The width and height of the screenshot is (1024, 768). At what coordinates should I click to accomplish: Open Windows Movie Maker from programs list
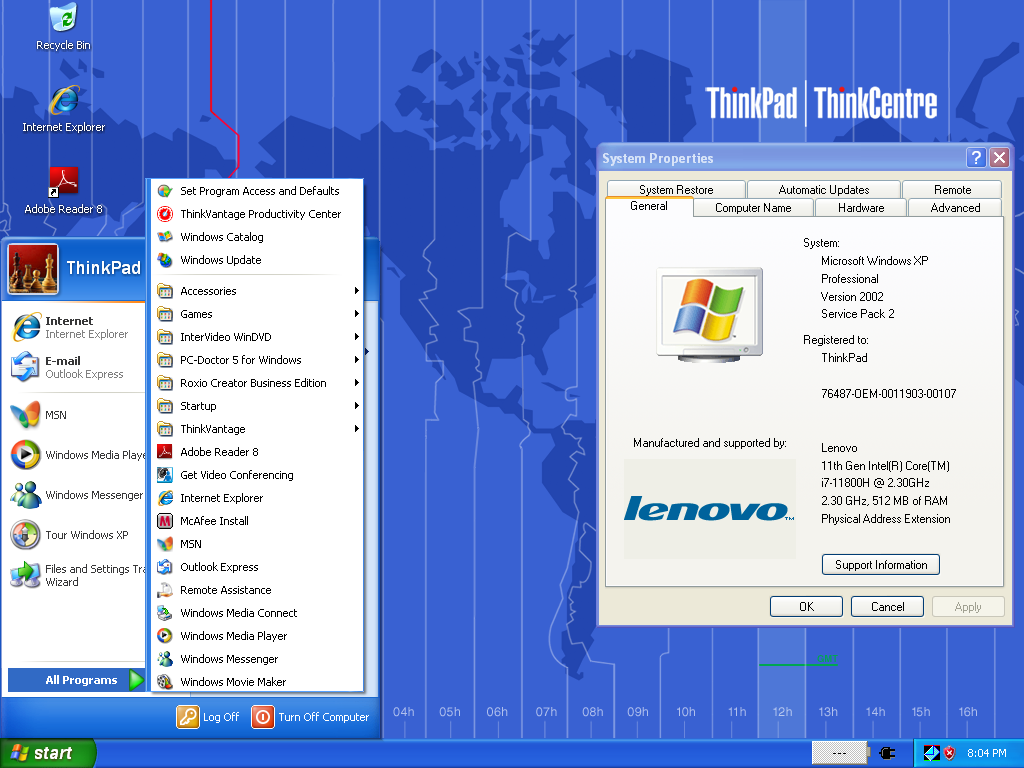point(233,682)
